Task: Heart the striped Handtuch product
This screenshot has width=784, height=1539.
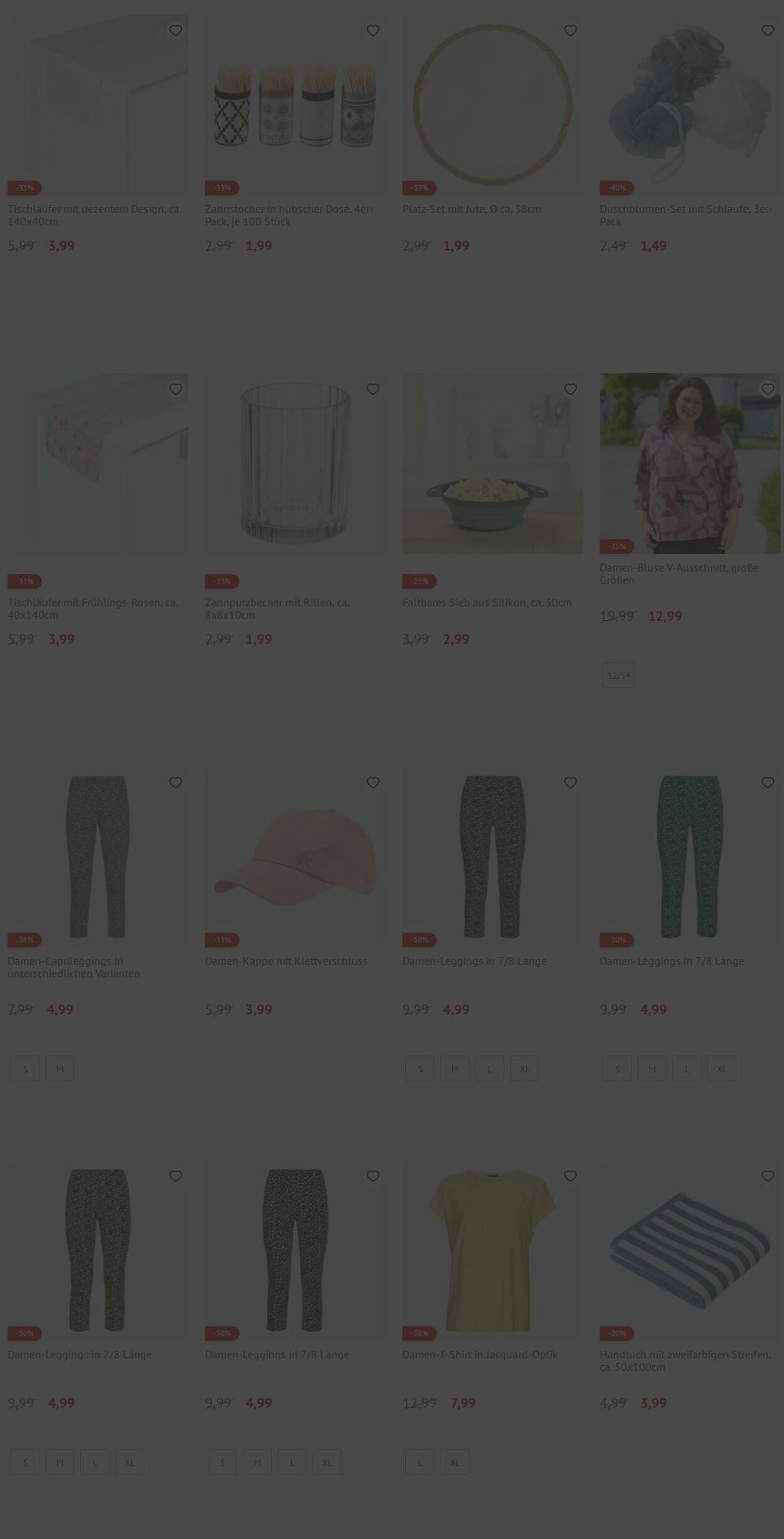Action: coord(768,1176)
